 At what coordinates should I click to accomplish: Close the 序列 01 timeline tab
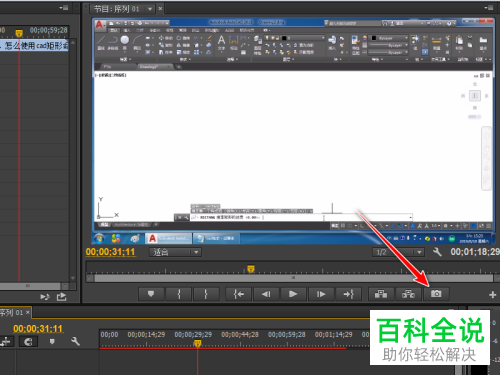28,312
